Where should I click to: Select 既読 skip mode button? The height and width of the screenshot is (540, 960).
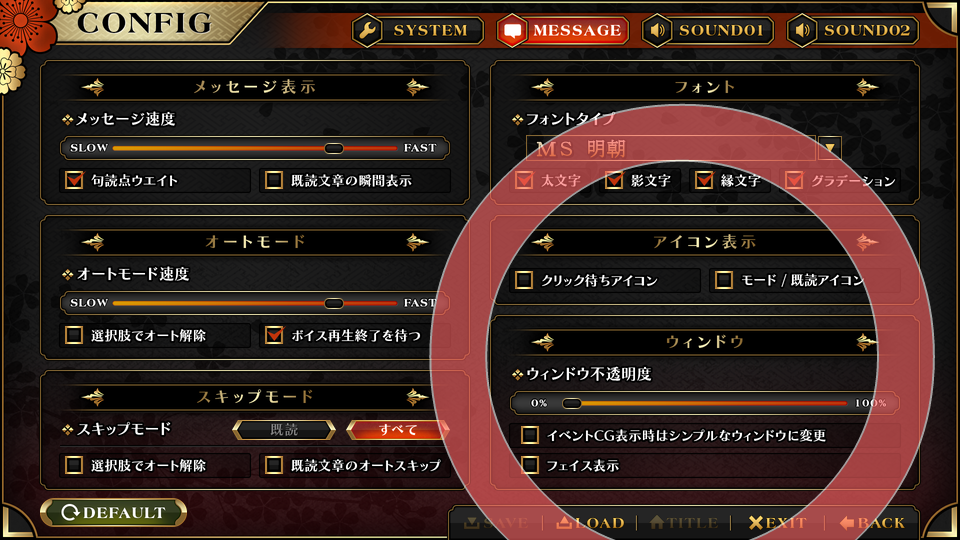(284, 430)
